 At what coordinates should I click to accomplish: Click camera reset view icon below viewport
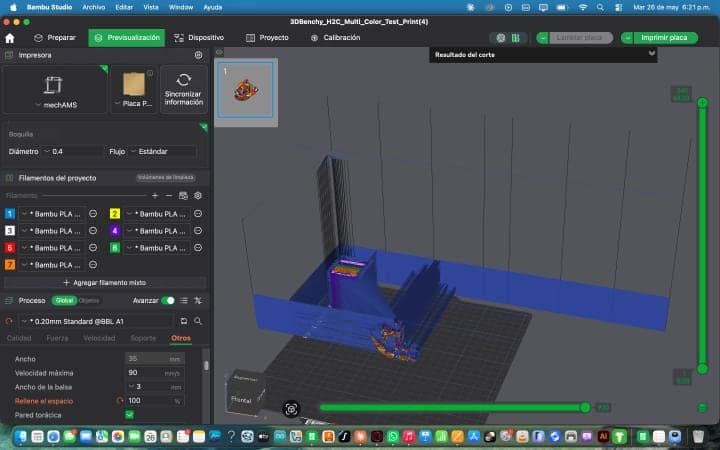pos(291,409)
